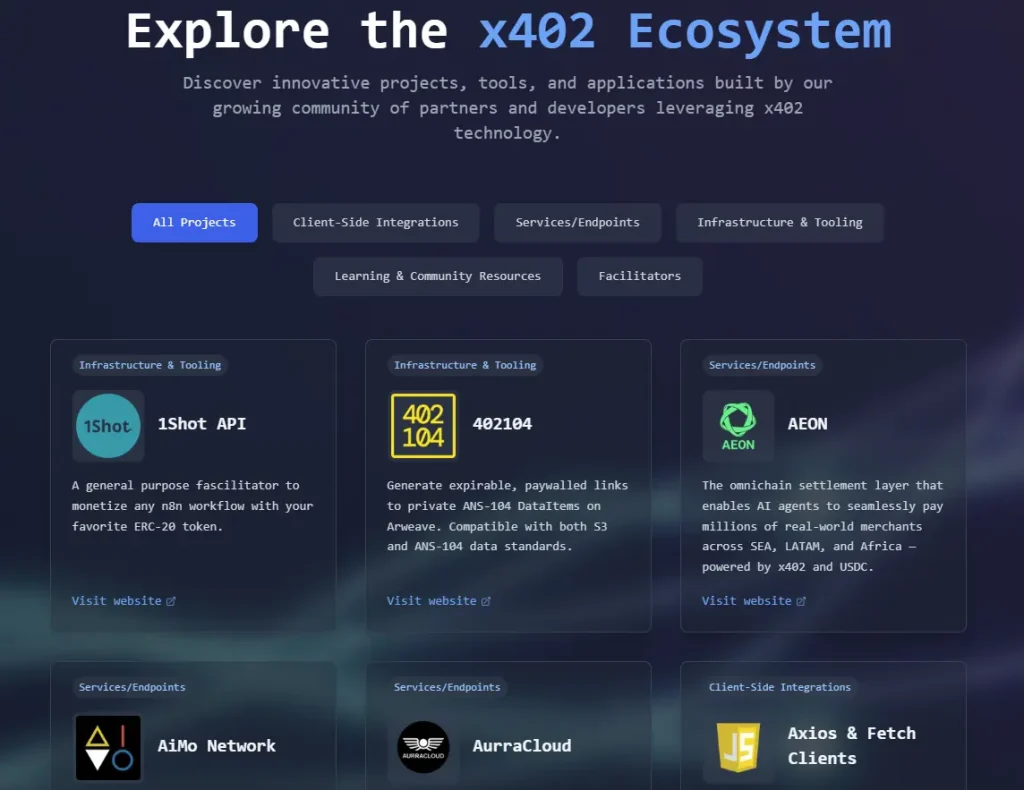Select the green AEON logo
This screenshot has height=790, width=1024.
(737, 424)
